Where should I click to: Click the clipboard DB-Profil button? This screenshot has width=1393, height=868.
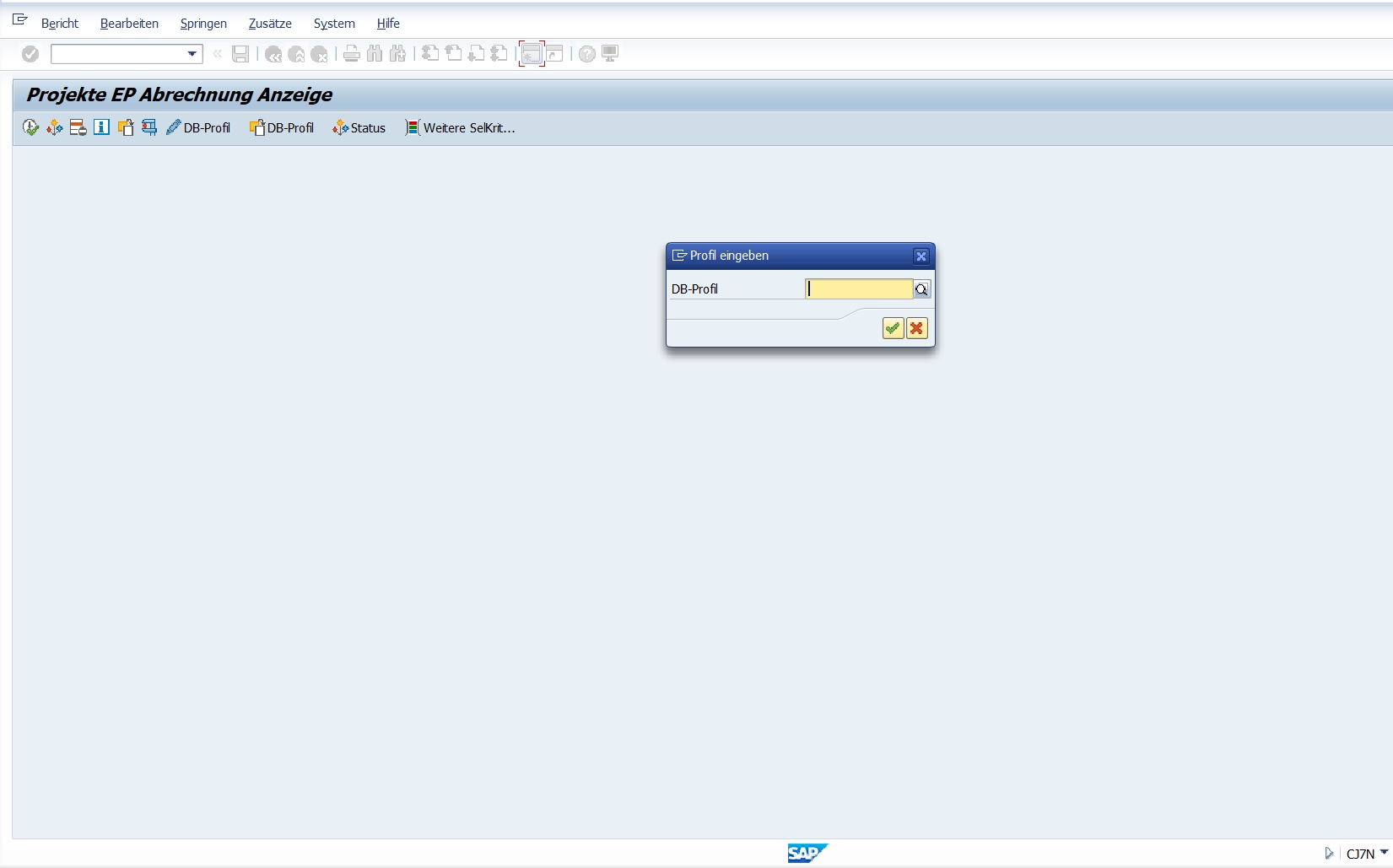pos(282,127)
